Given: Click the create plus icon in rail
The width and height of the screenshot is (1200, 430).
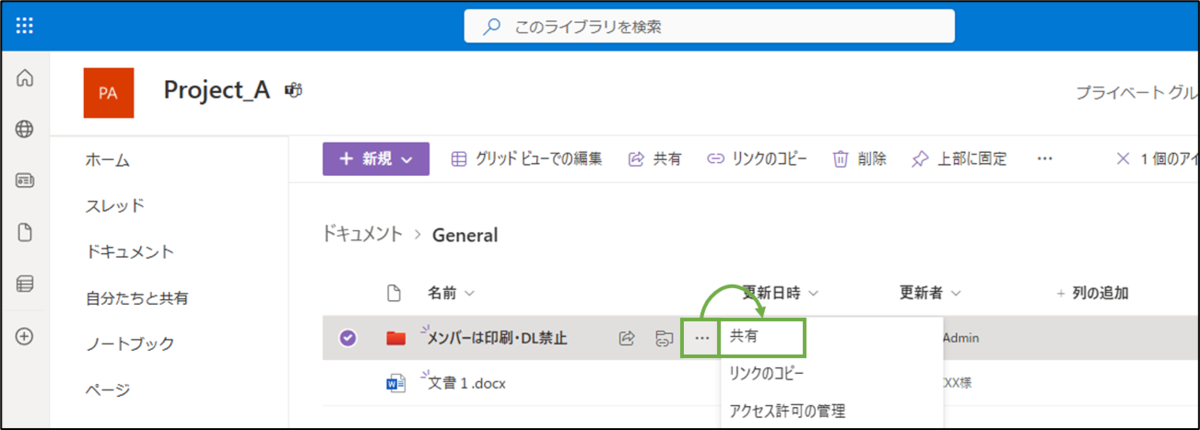Looking at the screenshot, I should coord(26,336).
